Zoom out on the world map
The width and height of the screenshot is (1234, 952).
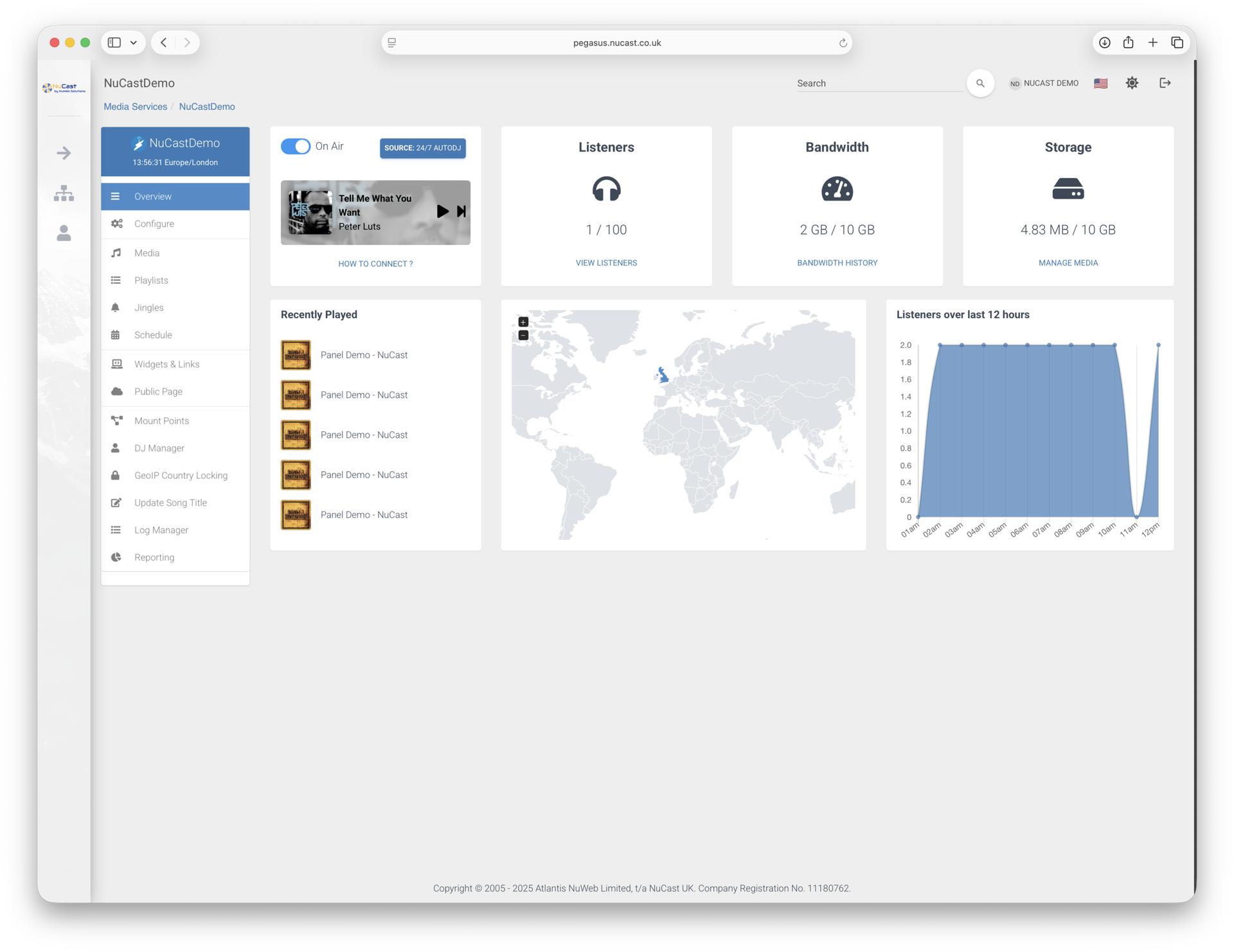coord(523,336)
